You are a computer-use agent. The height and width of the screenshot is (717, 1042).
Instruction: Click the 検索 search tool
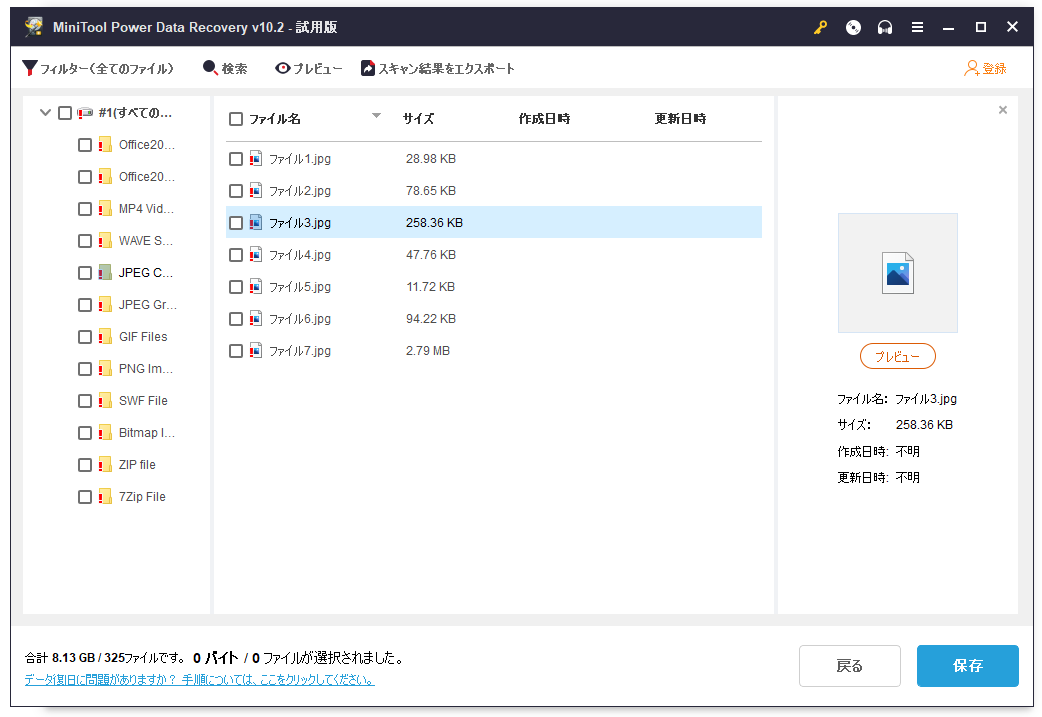click(x=225, y=69)
